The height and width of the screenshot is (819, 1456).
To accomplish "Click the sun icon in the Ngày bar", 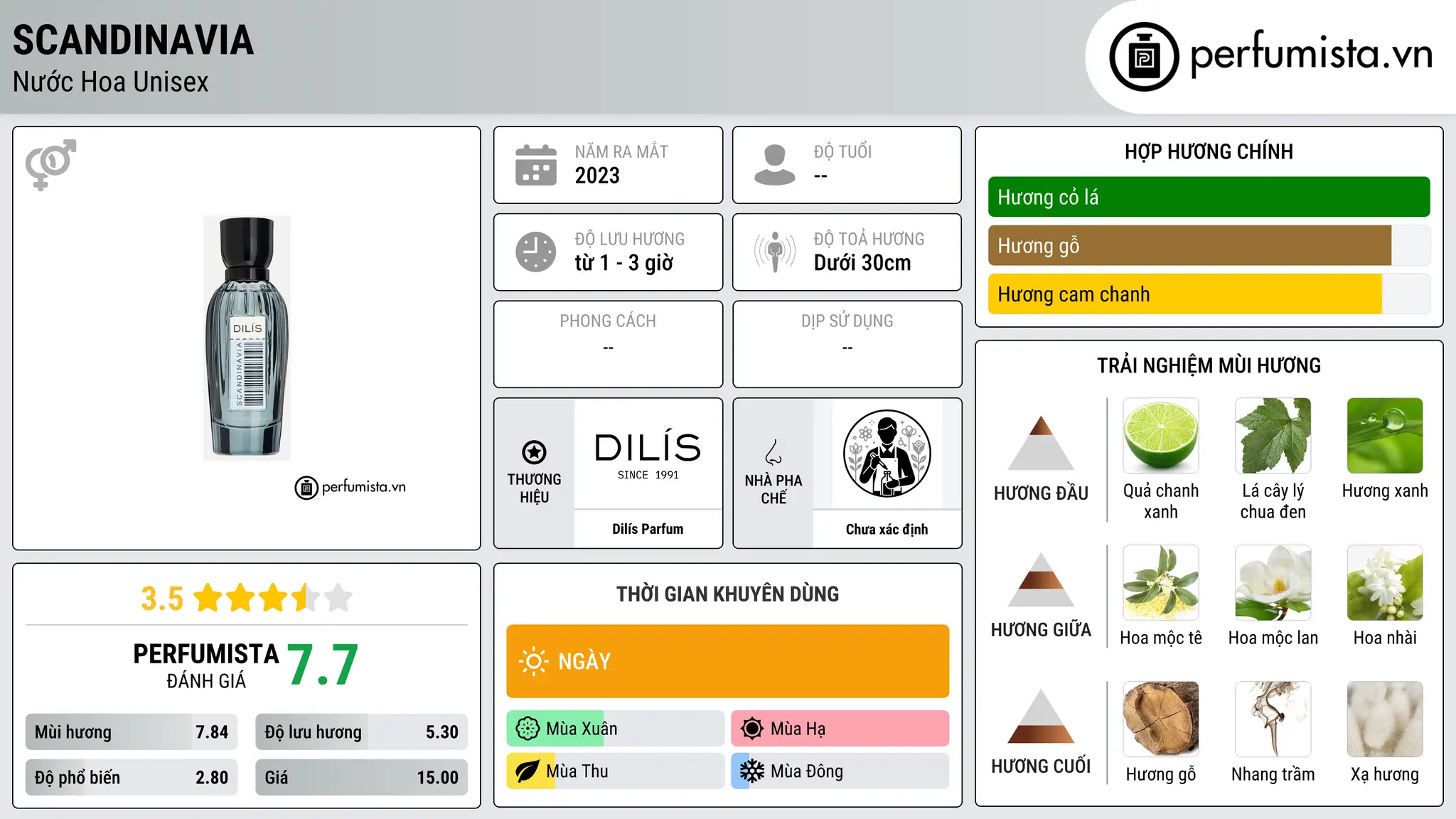I will [533, 661].
